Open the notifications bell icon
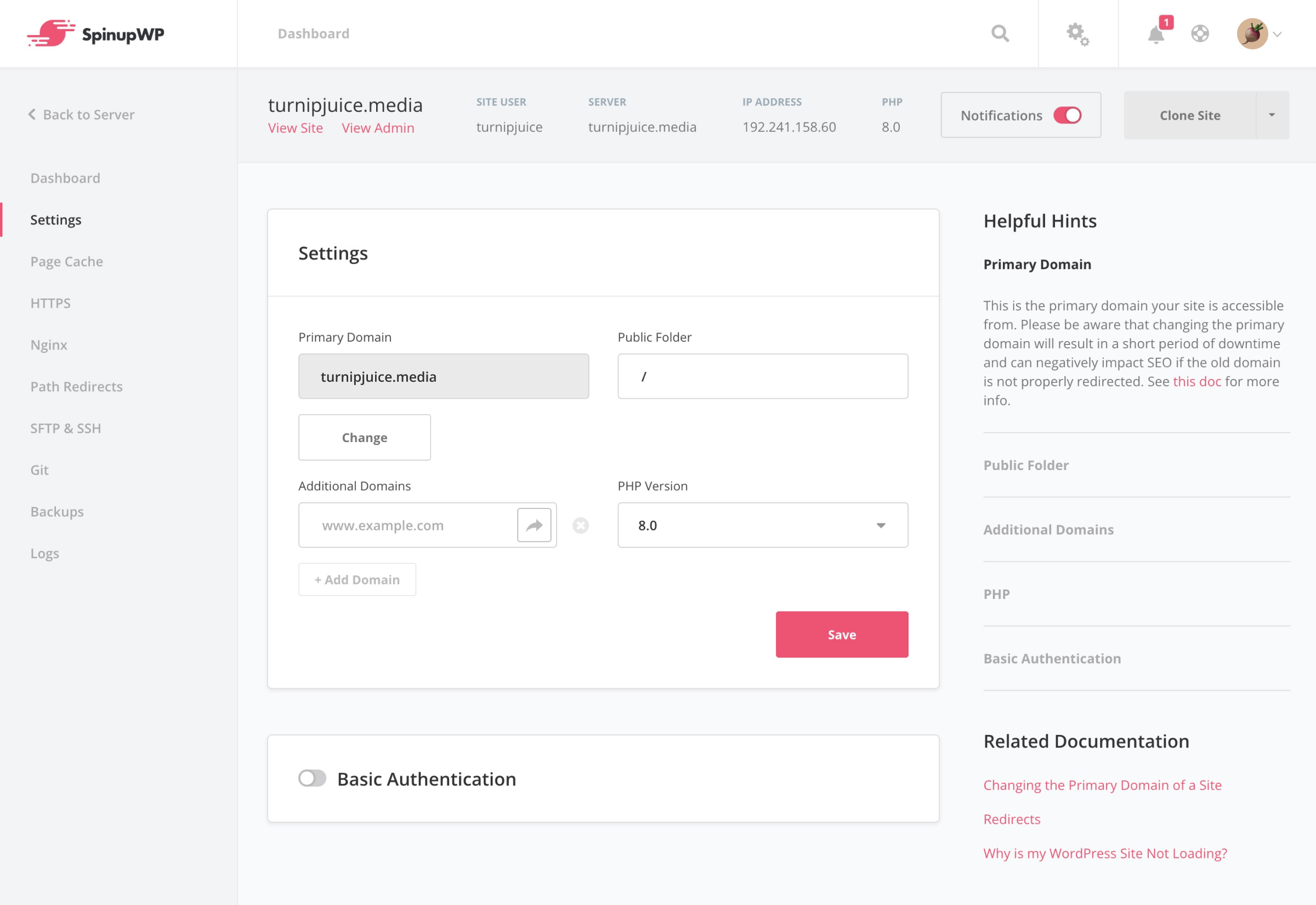This screenshot has width=1316, height=905. point(1155,34)
